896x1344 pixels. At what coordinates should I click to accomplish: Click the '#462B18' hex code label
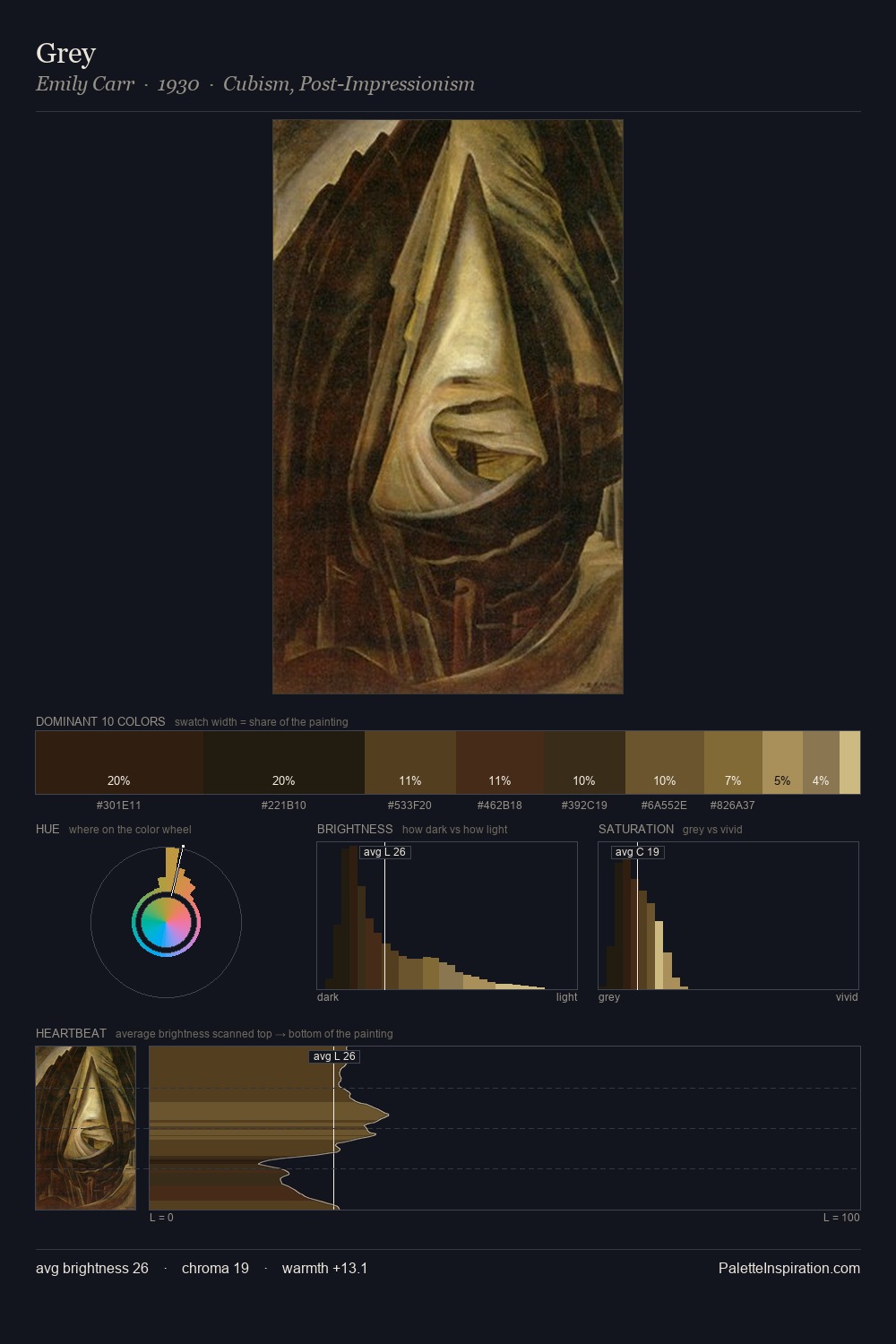tap(500, 805)
